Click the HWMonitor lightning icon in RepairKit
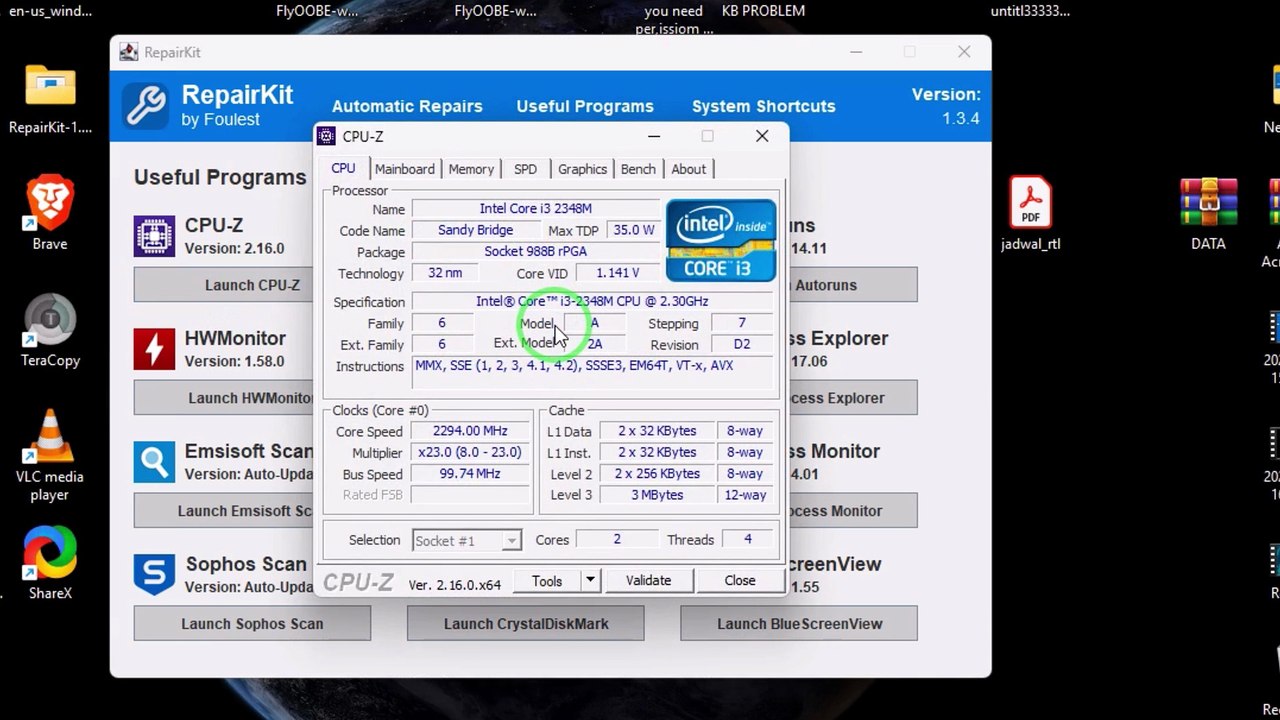1280x720 pixels. pos(154,349)
